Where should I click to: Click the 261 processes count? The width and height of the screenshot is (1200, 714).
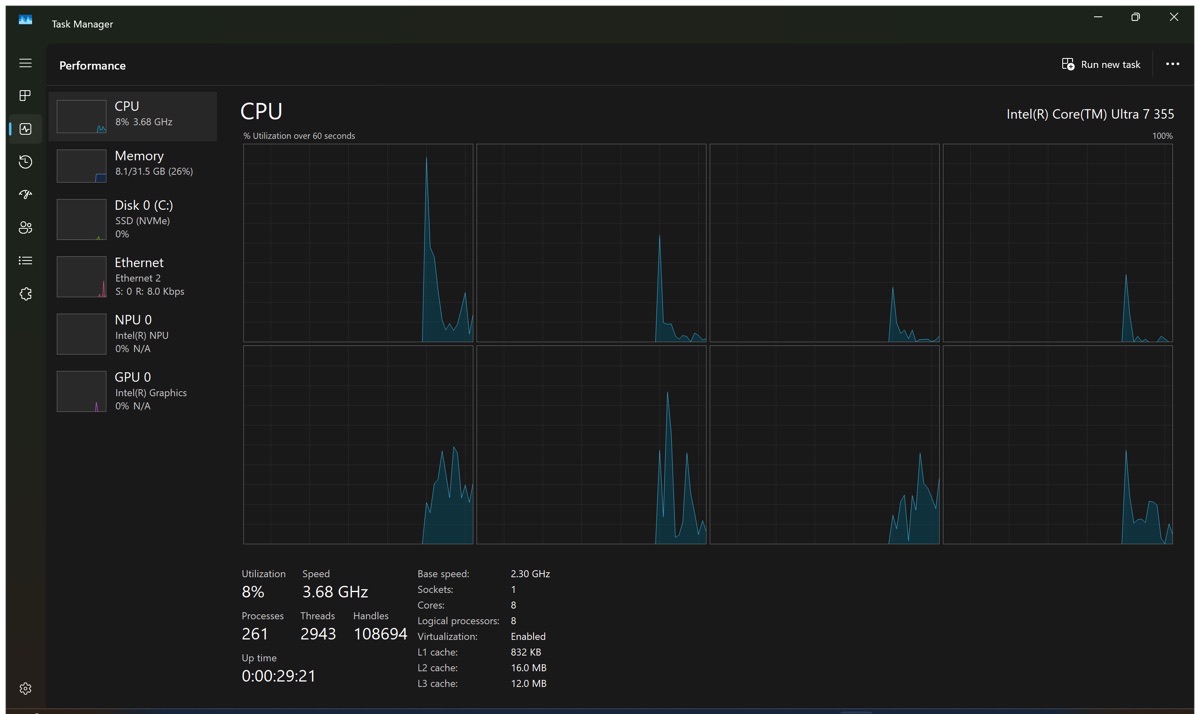click(255, 634)
